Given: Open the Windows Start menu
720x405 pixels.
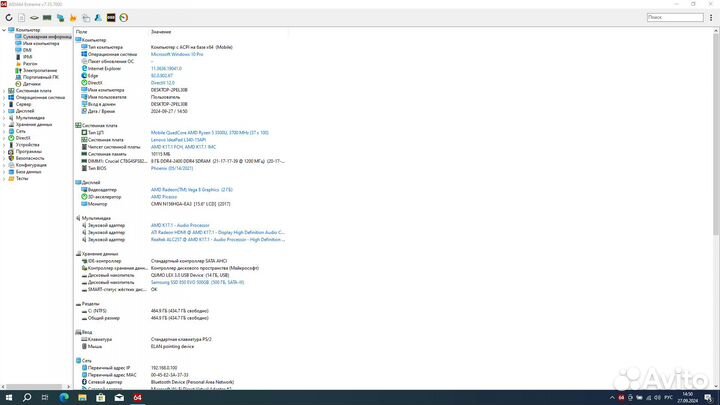Looking at the screenshot, I should point(9,398).
